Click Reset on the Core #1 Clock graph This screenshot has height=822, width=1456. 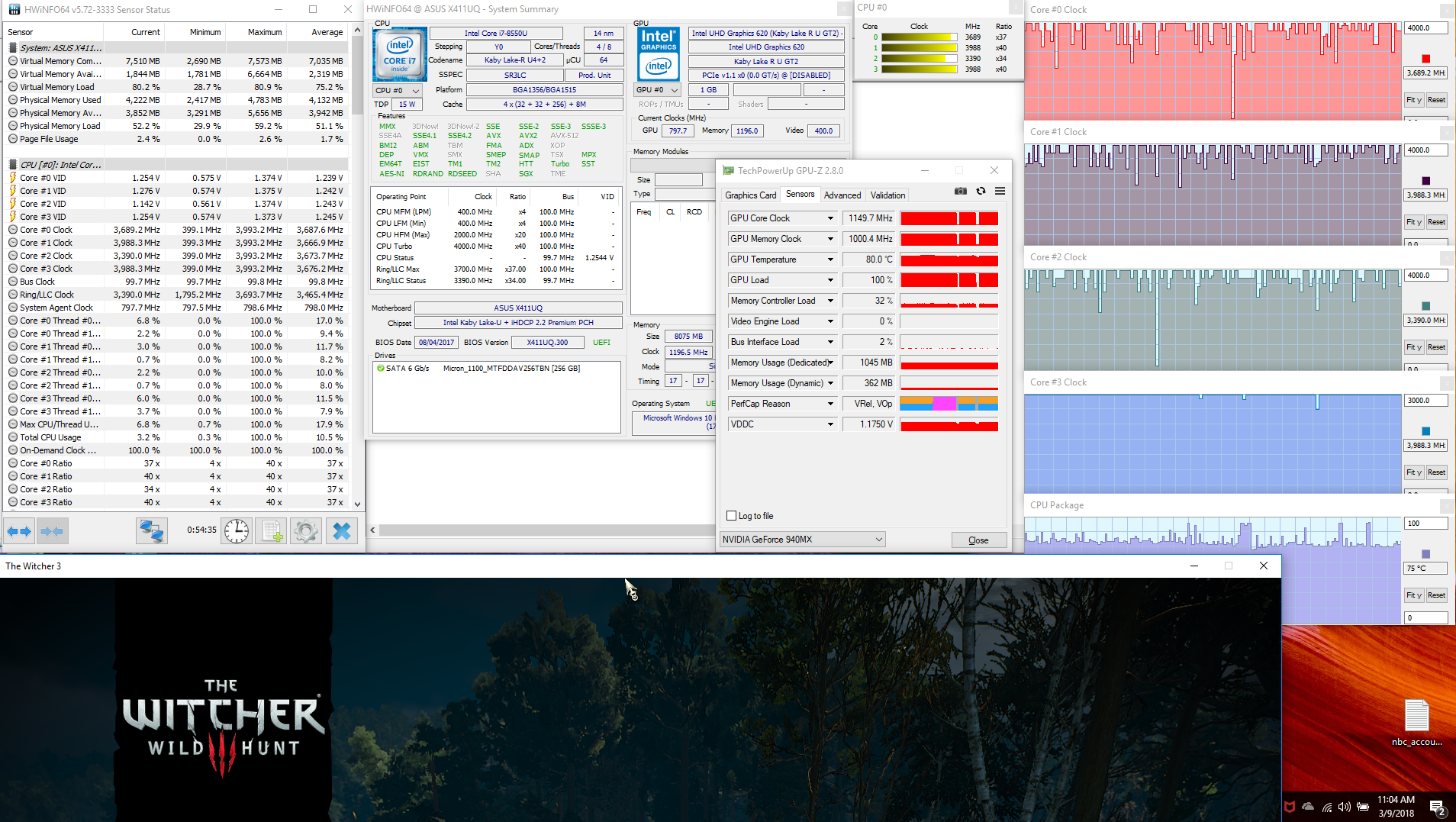pyautogui.click(x=1436, y=222)
